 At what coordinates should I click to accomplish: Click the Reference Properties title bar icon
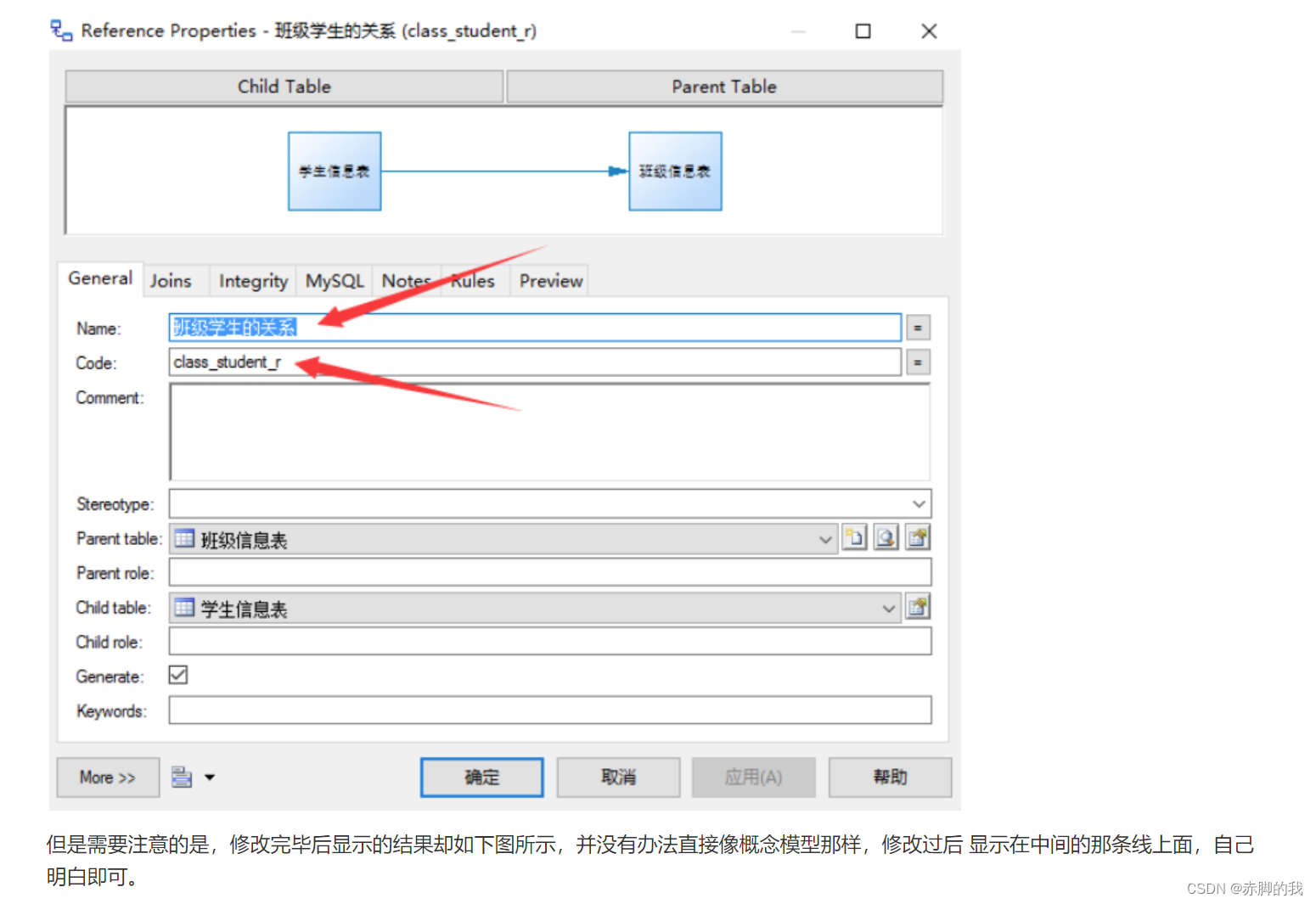61,31
